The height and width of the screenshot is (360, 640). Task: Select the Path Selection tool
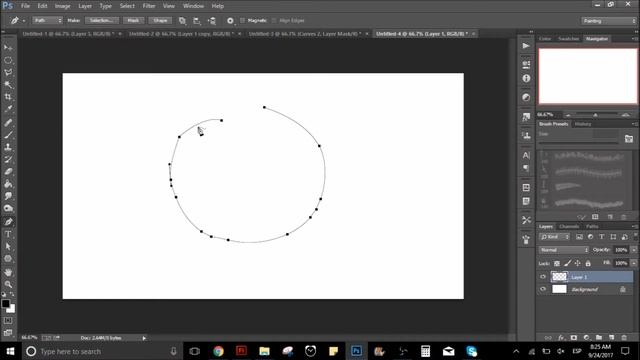pyautogui.click(x=8, y=247)
